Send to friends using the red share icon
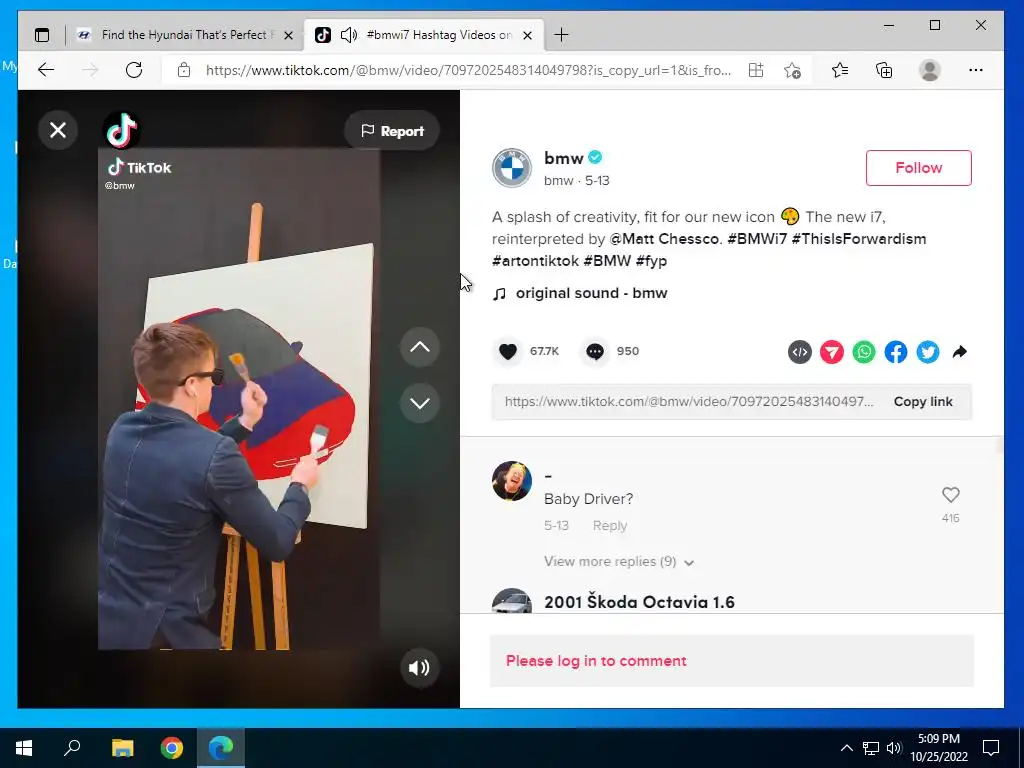 tap(831, 353)
